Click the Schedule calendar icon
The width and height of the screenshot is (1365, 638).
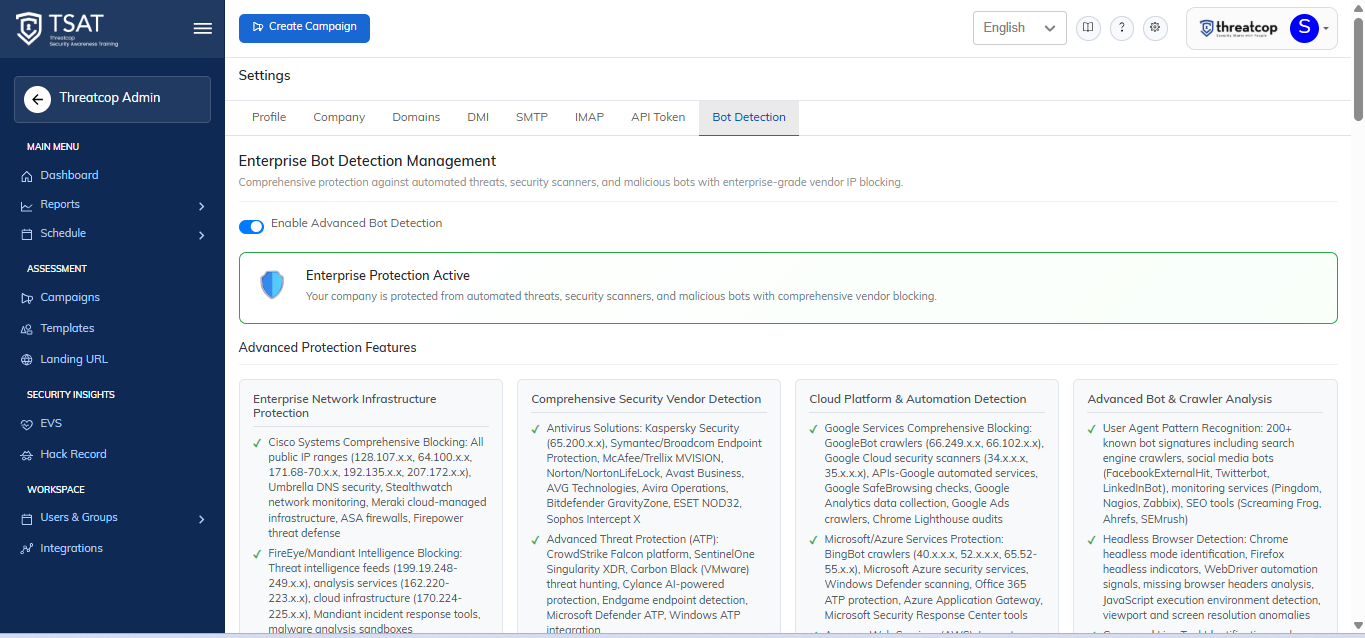coord(27,234)
